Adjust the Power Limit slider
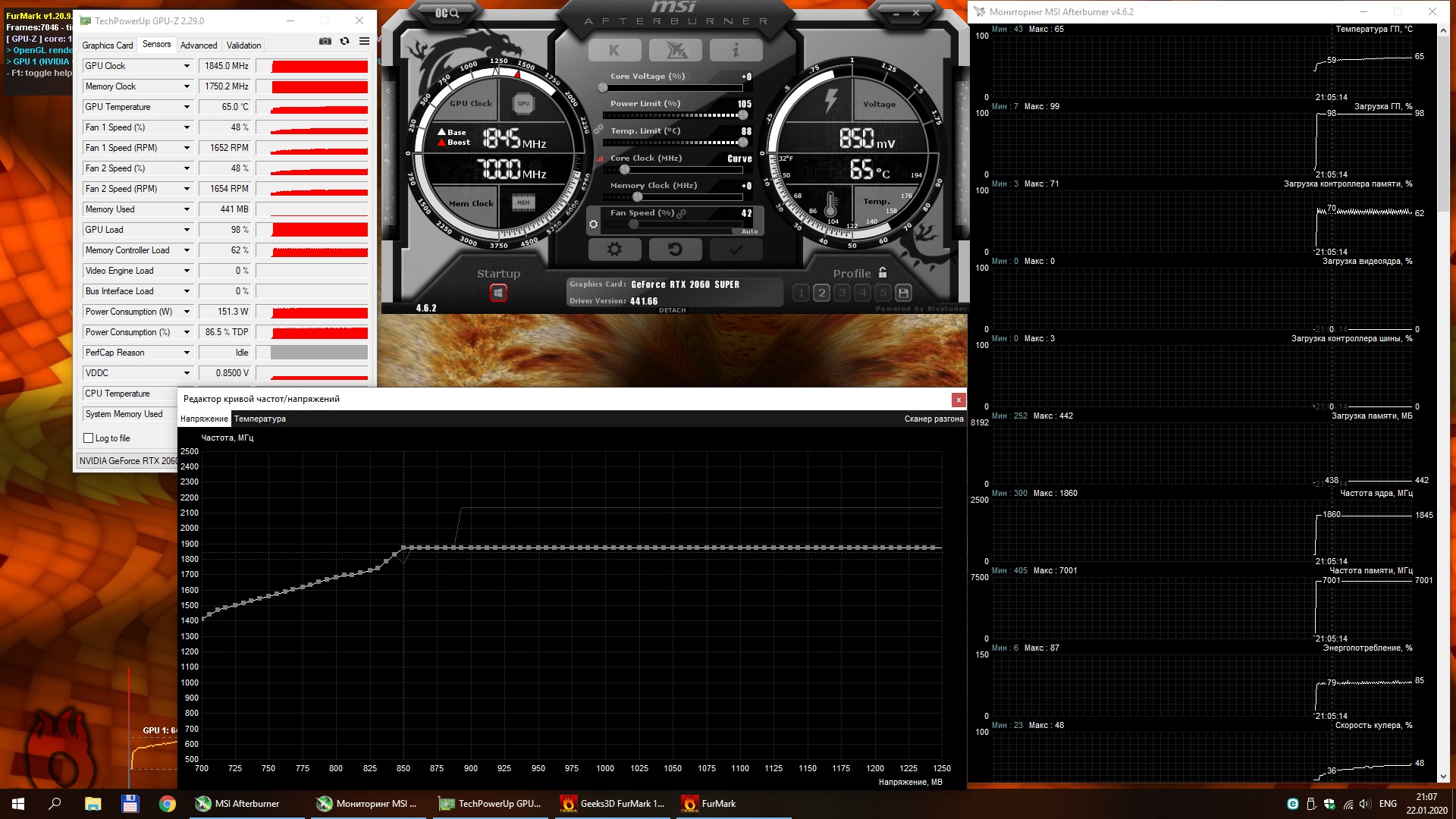Screen dimensions: 1456x819 pos(742,115)
